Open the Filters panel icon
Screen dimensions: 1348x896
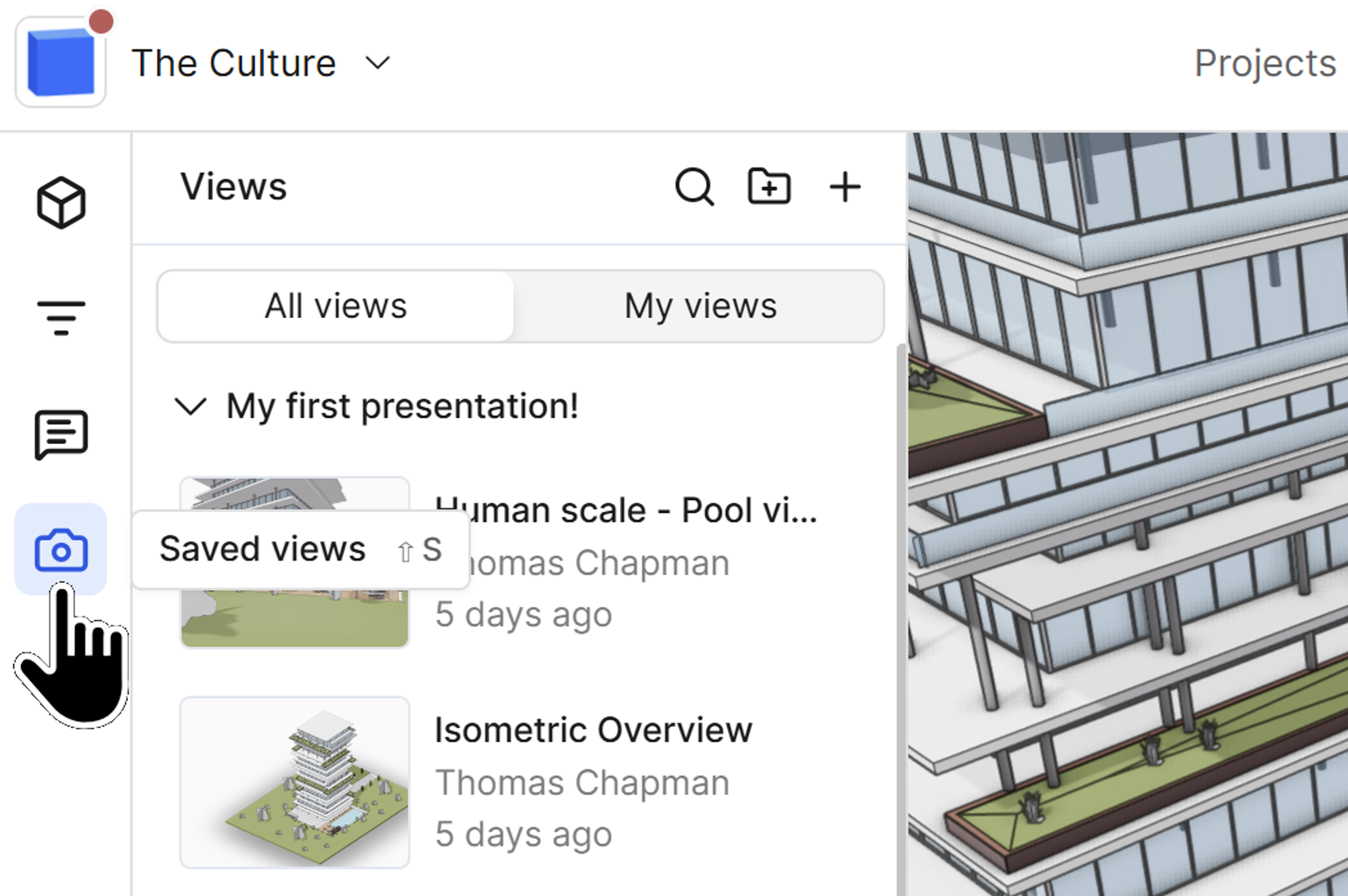tap(61, 318)
